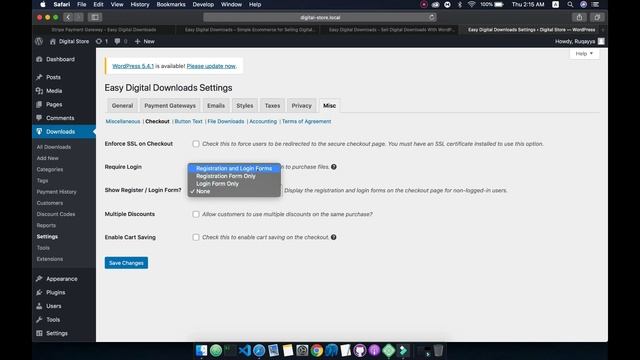Switch to the Emails tab
640x360 pixels.
coord(216,105)
